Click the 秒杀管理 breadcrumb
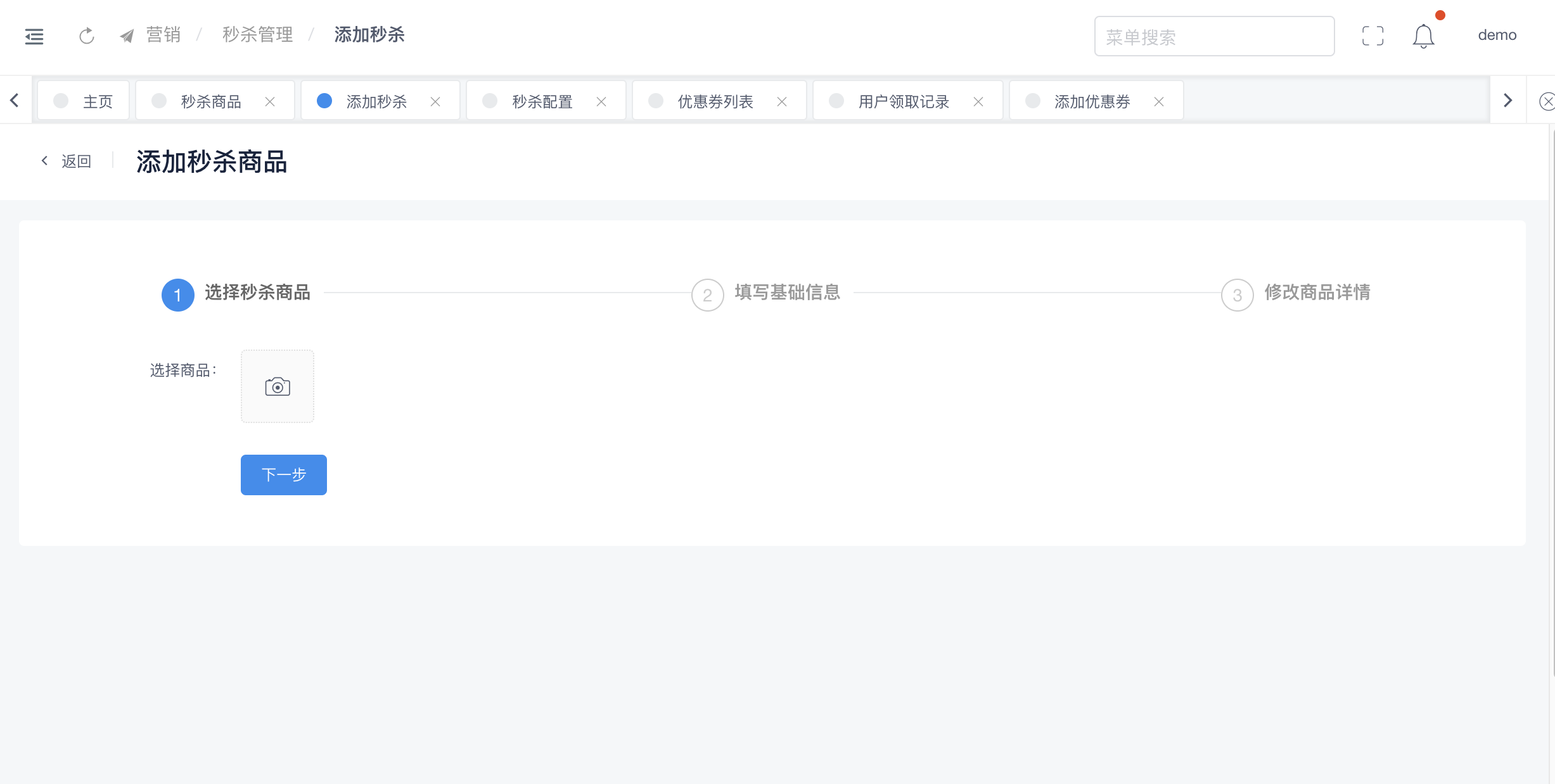Screen dimensions: 1555x784 point(257,35)
